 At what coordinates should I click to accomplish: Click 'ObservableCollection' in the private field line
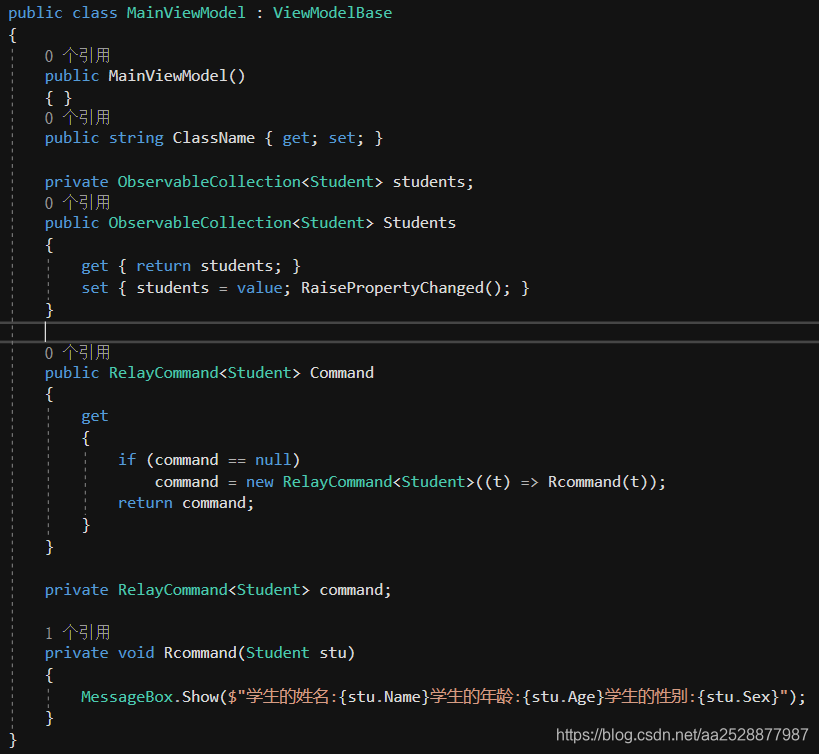coord(209,182)
